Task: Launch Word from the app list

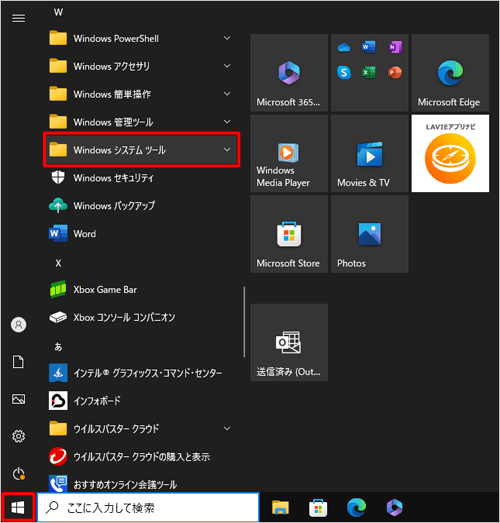Action: pyautogui.click(x=141, y=233)
